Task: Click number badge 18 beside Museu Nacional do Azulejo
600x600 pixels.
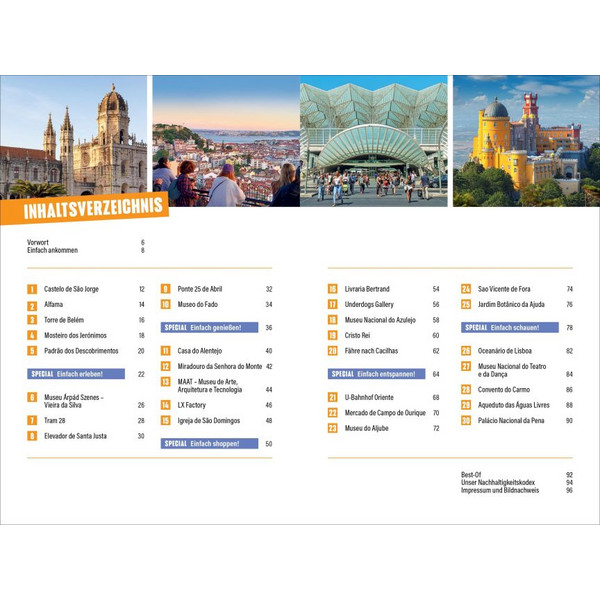Action: tap(333, 320)
